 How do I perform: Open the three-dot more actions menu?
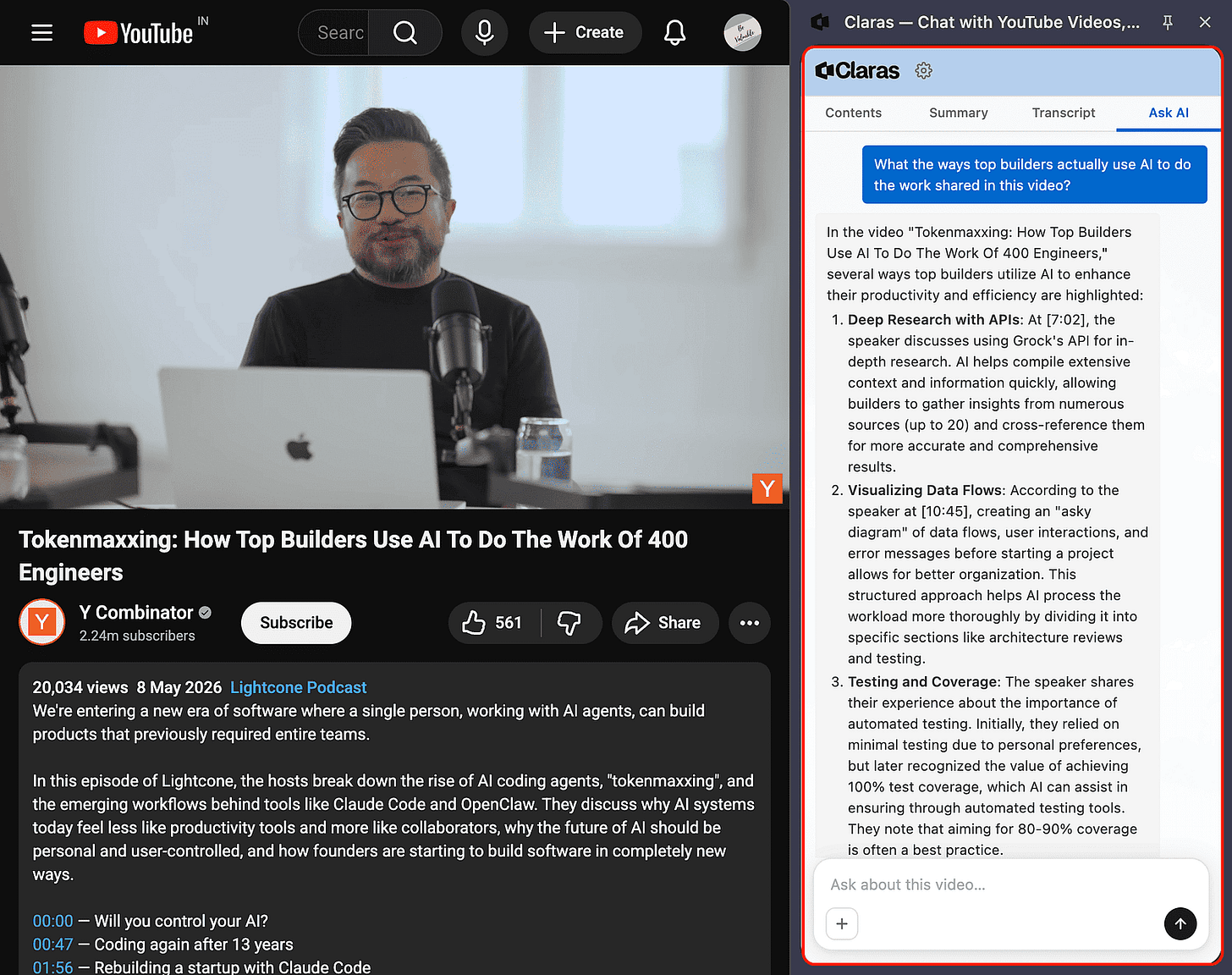pos(750,623)
